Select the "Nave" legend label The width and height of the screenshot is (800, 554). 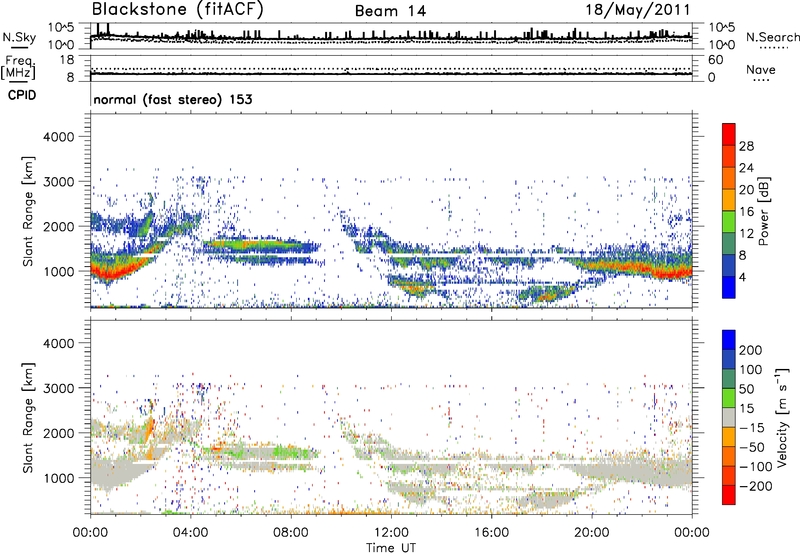coord(761,70)
